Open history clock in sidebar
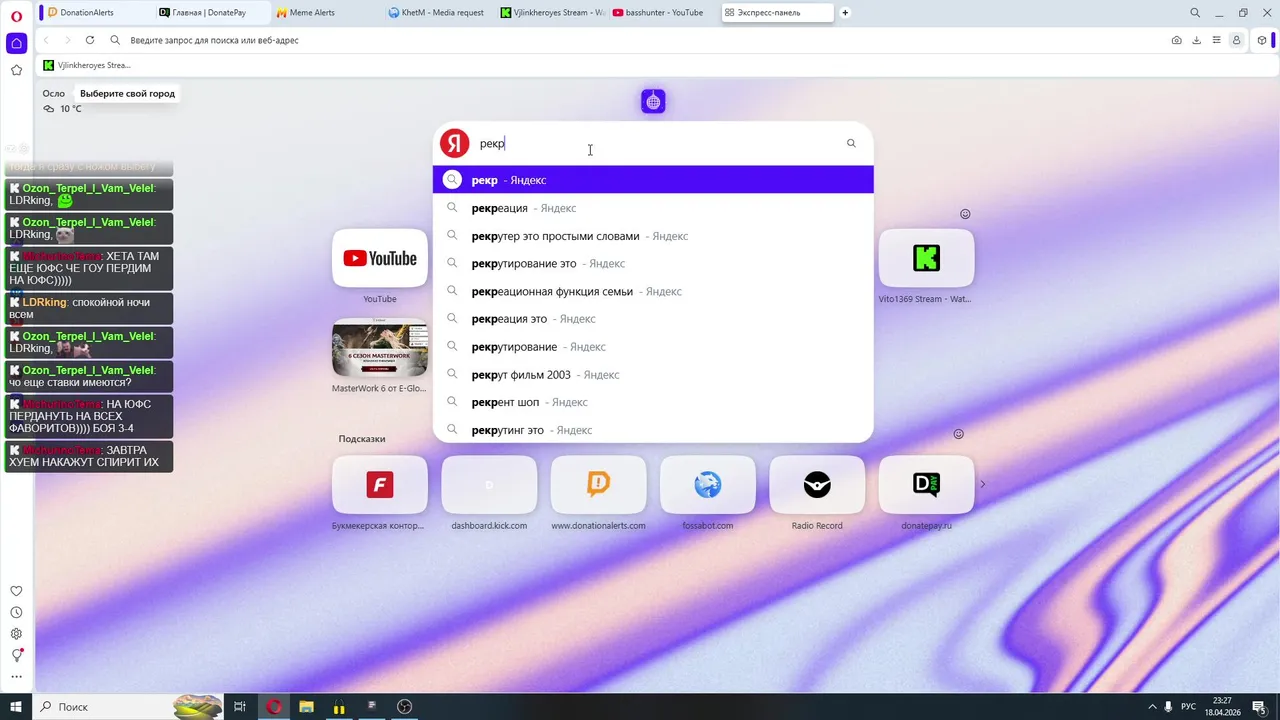 coord(16,612)
